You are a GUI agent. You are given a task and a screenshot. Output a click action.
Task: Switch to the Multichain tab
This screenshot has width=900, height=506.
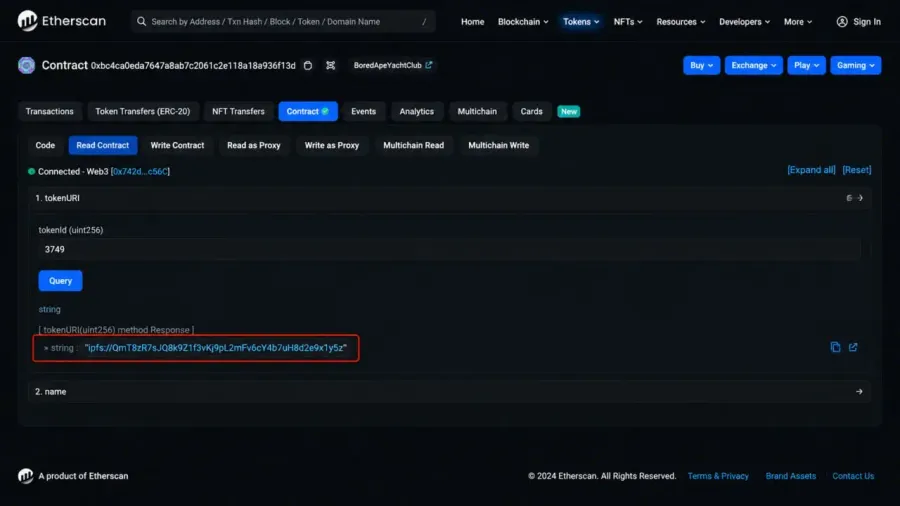[x=477, y=111]
